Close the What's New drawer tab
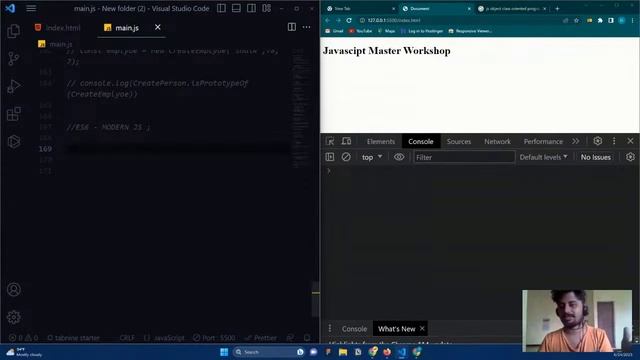Screen dimensions: 640x360 pyautogui.click(x=422, y=329)
